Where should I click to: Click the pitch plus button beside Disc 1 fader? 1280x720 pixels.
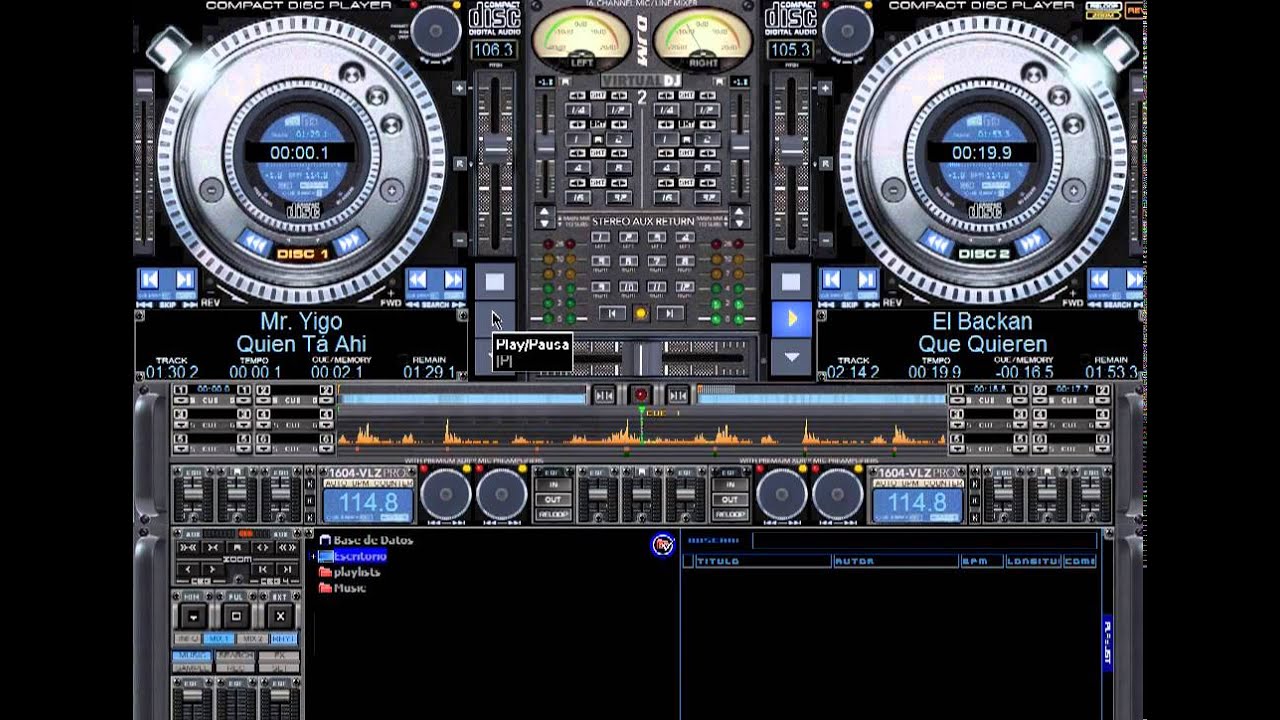(x=460, y=88)
